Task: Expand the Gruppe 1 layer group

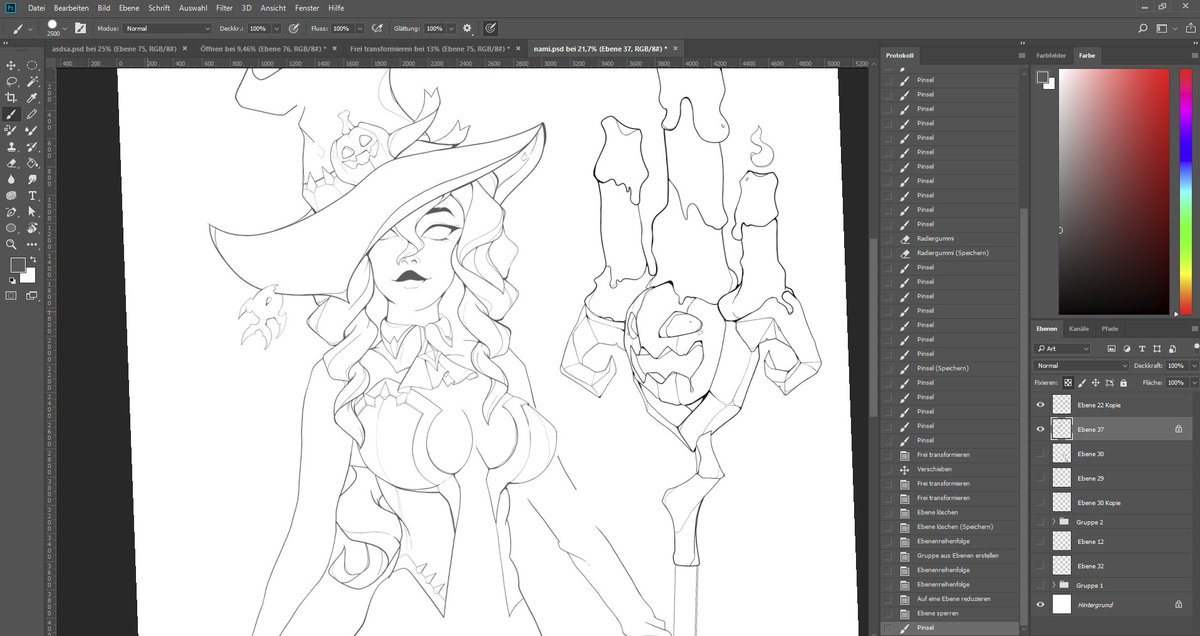Action: (1054, 584)
